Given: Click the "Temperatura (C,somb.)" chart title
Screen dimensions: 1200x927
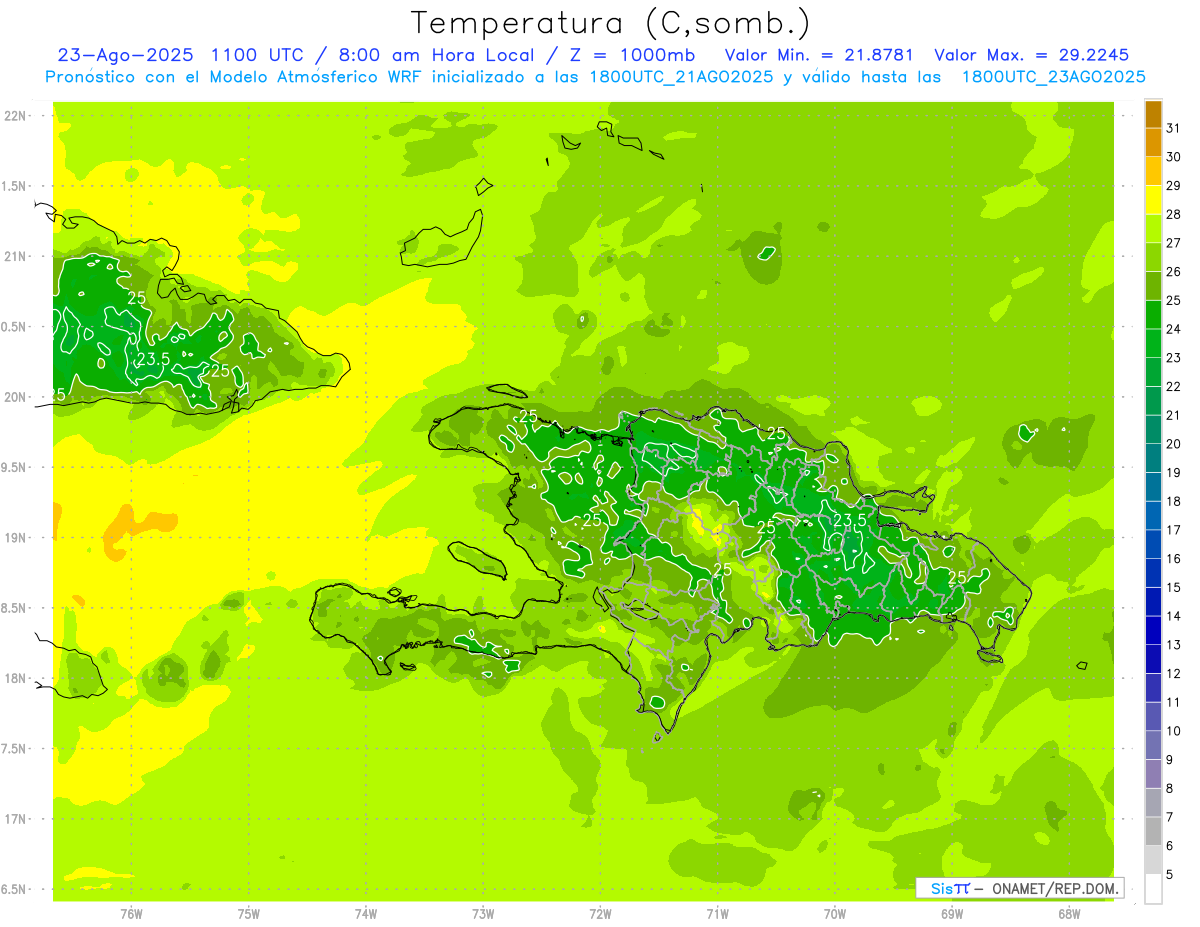Looking at the screenshot, I should 611,24.
